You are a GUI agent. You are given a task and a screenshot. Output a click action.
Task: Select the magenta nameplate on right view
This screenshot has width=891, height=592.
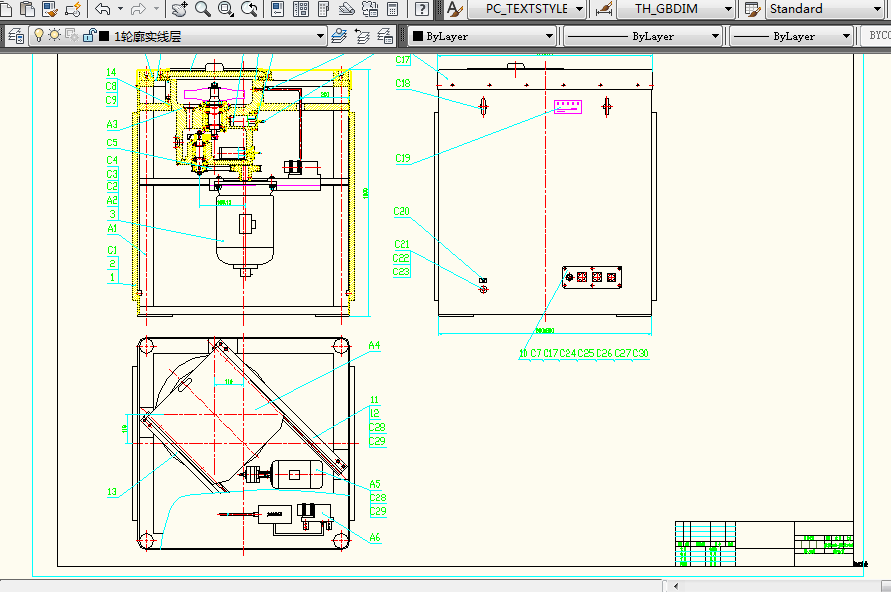(x=568, y=107)
